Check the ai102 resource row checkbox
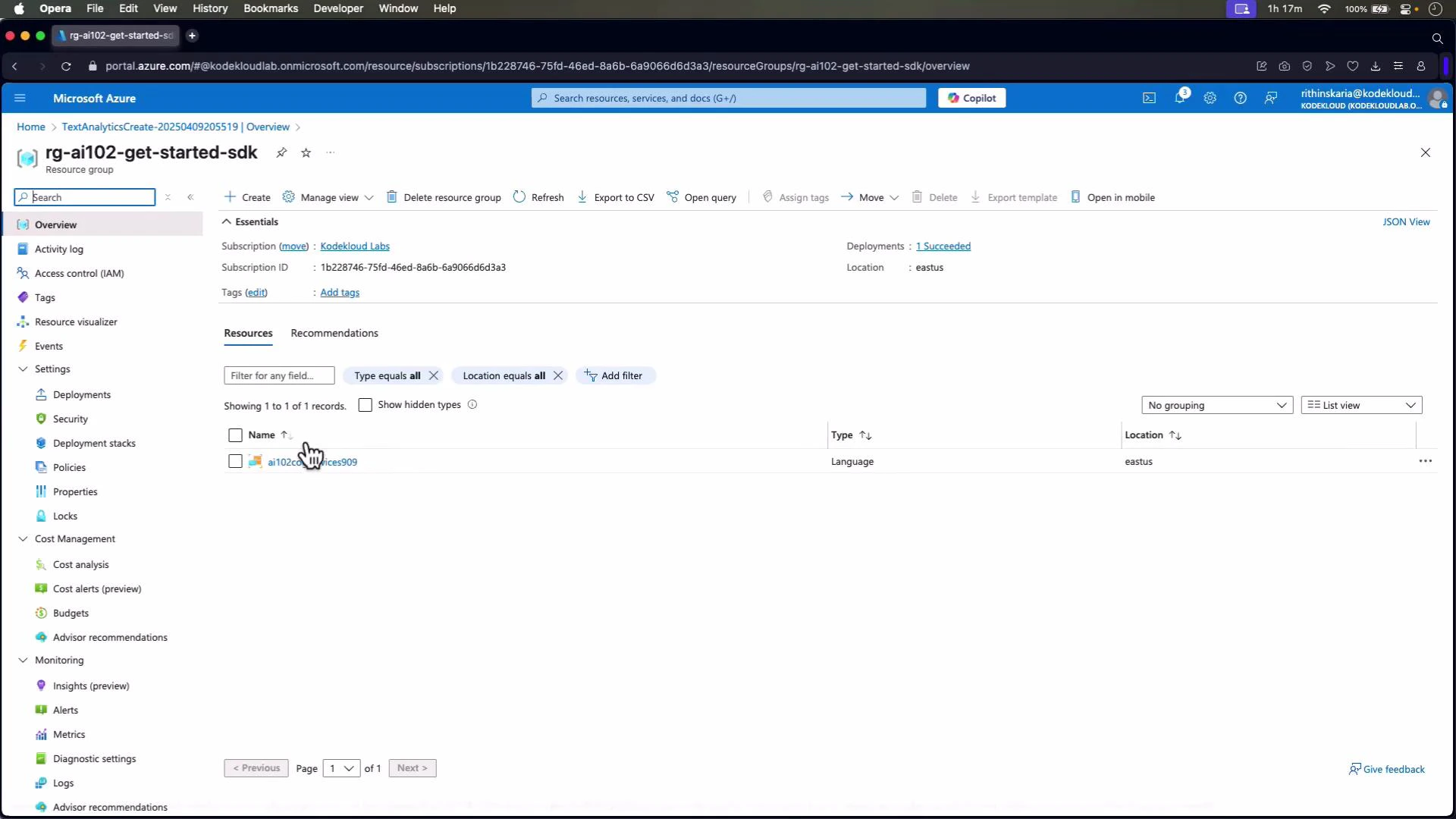 (235, 461)
